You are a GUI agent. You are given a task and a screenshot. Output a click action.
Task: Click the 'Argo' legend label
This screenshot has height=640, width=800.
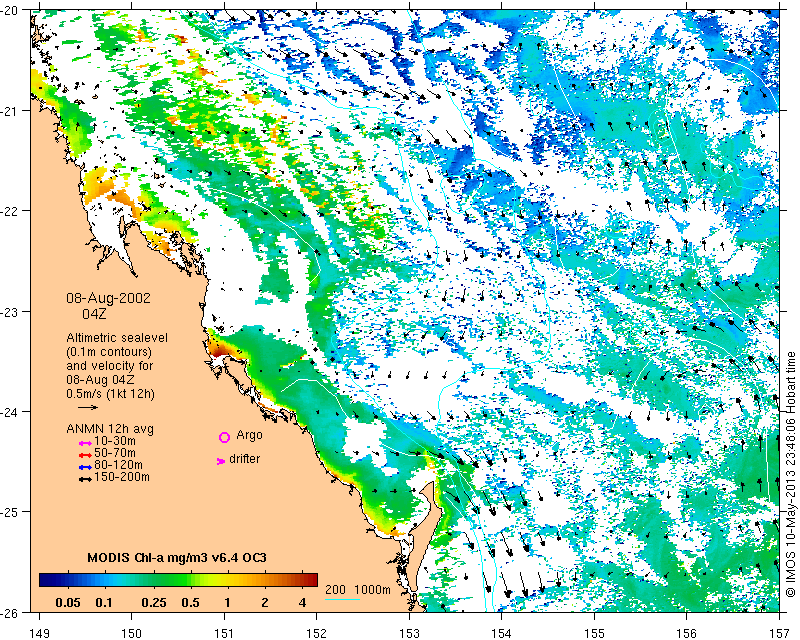tap(249, 436)
